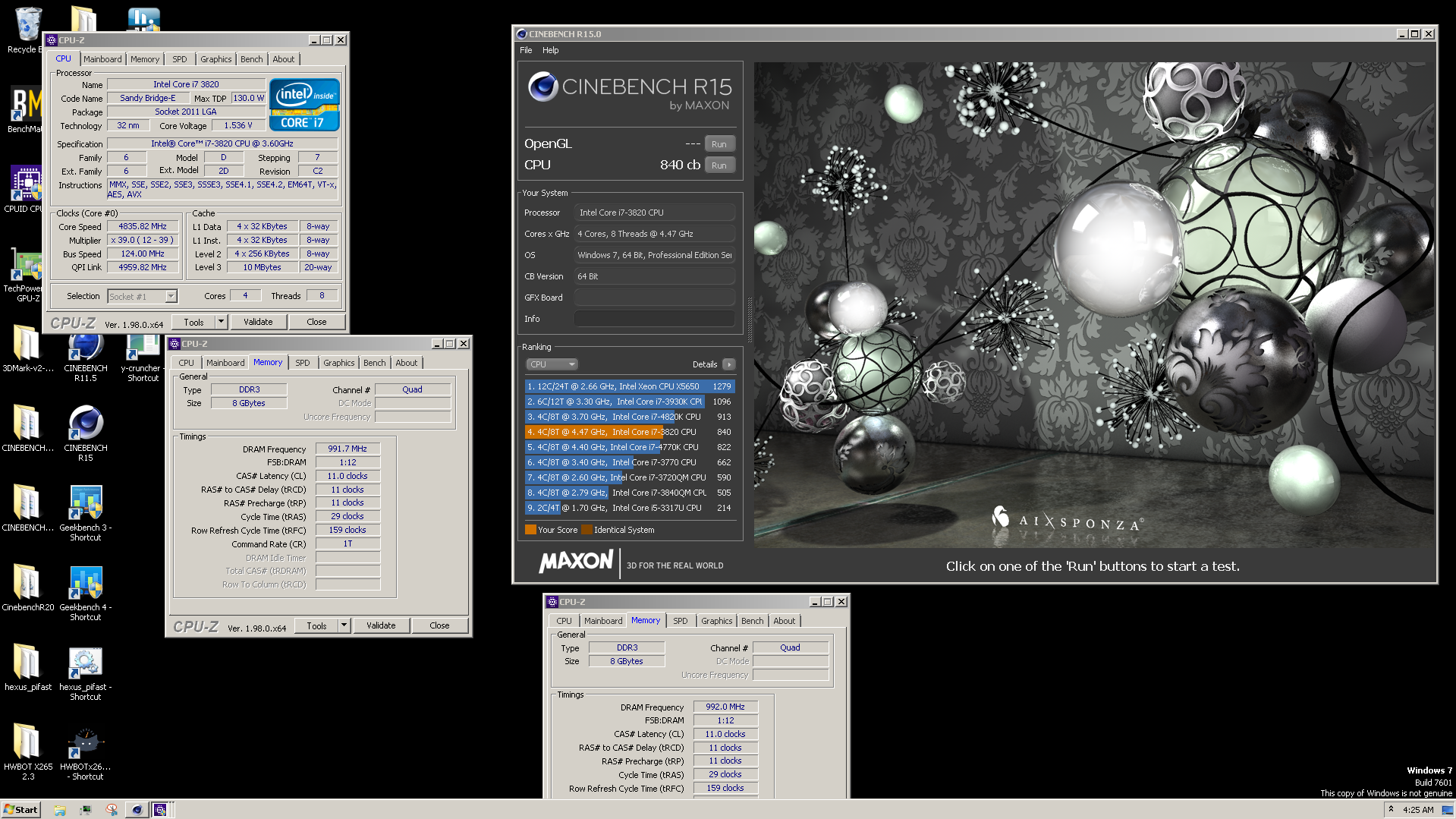
Task: Show hidden tray icons arrow
Action: pos(1391,810)
